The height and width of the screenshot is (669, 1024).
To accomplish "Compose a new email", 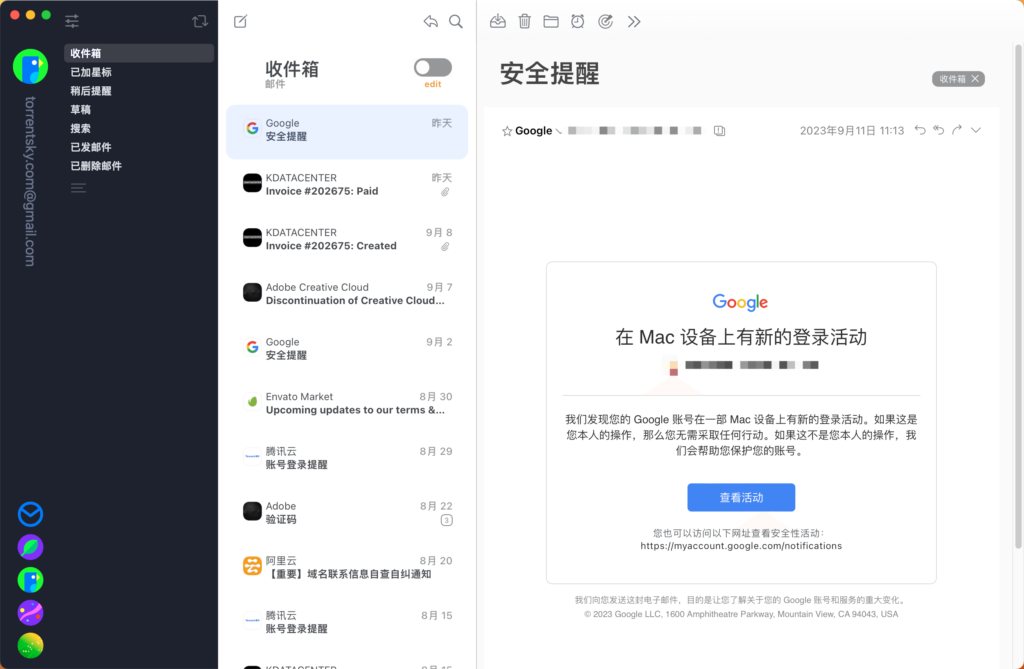I will [x=240, y=21].
